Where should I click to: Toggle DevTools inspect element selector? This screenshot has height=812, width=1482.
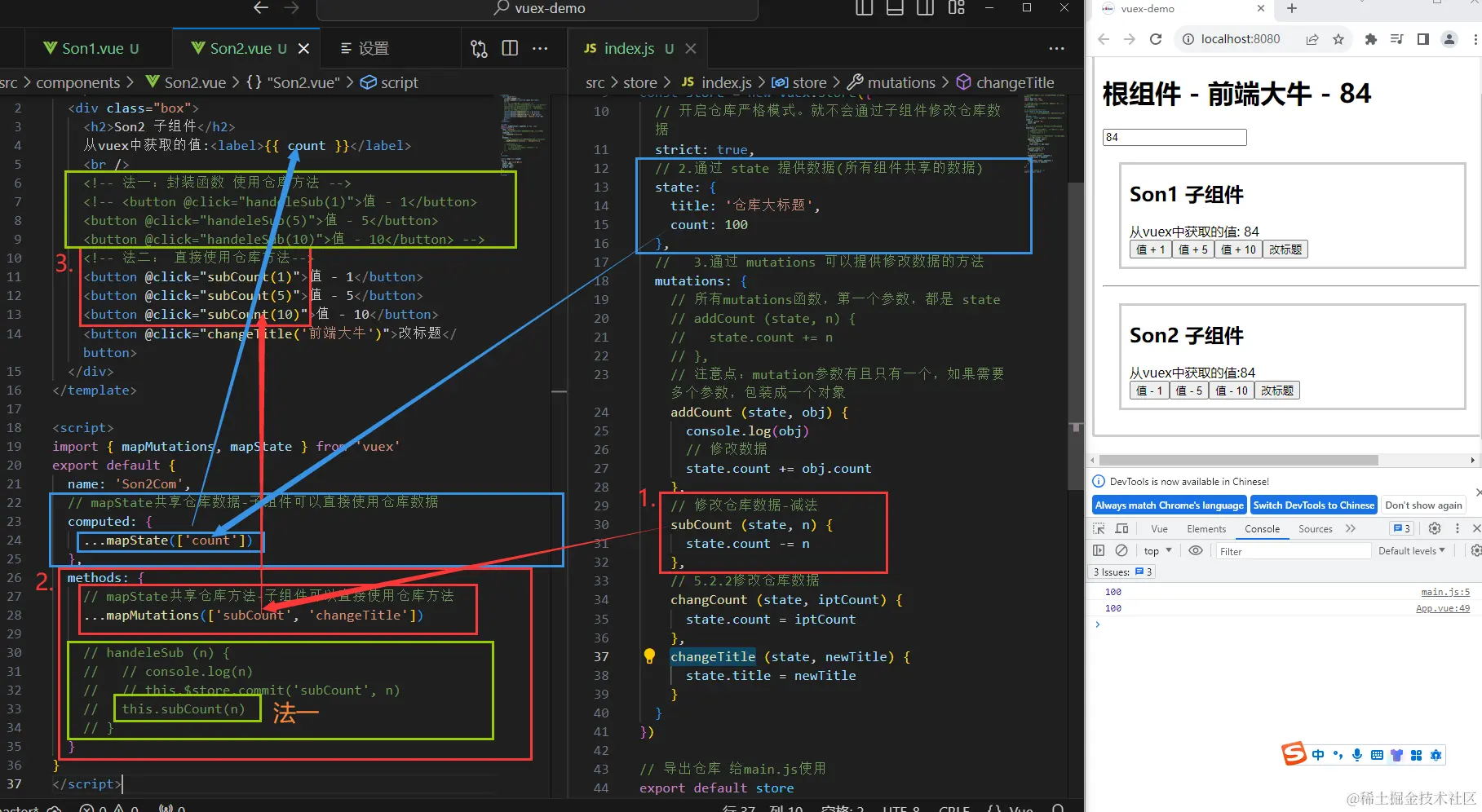[1099, 528]
